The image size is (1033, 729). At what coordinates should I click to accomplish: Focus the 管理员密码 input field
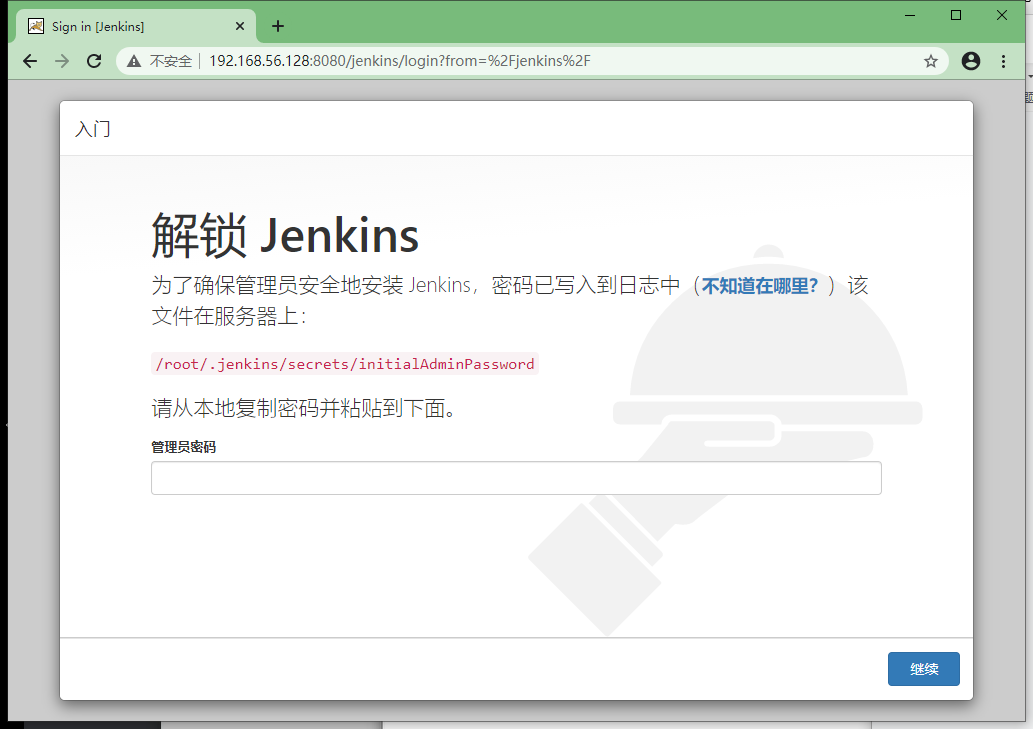pyautogui.click(x=516, y=478)
